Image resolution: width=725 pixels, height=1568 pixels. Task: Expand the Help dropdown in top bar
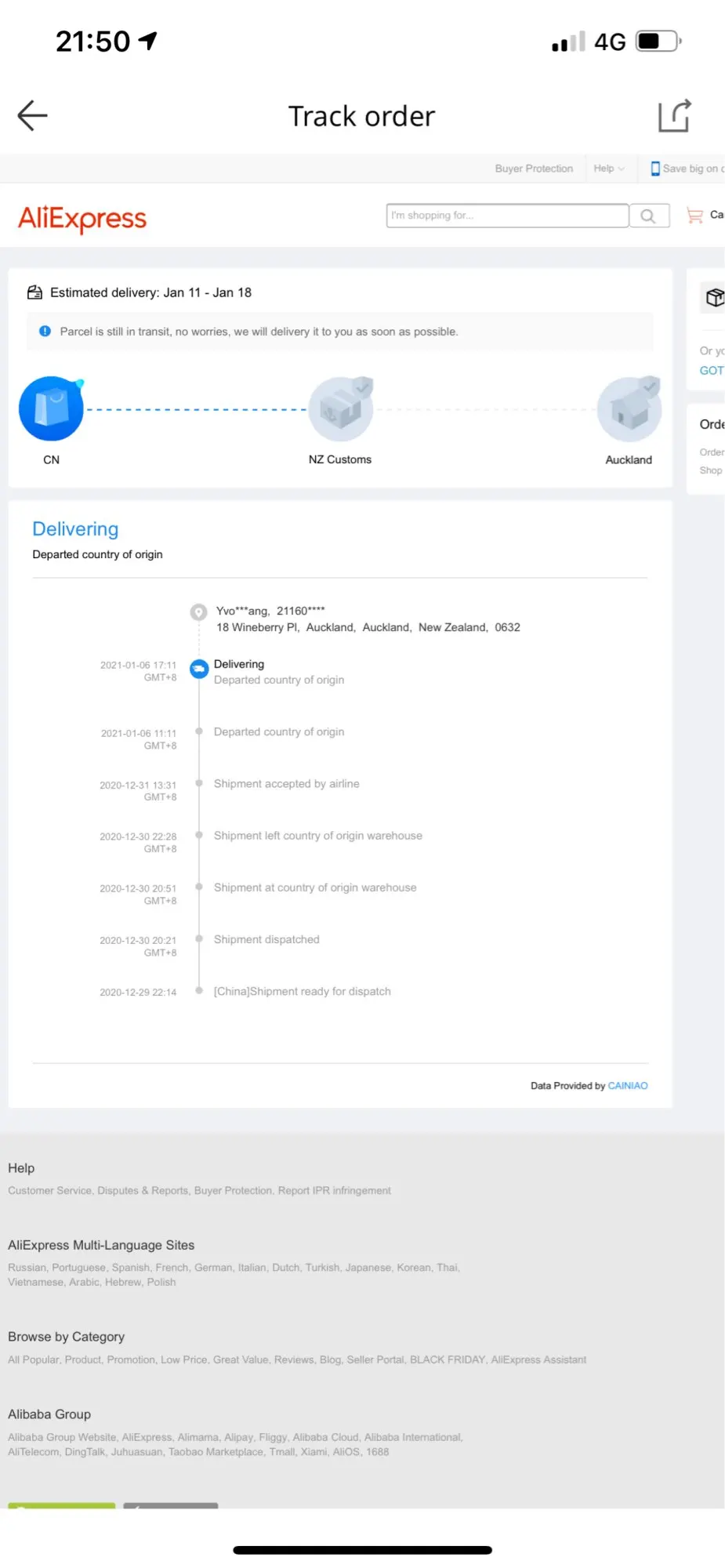(x=609, y=169)
